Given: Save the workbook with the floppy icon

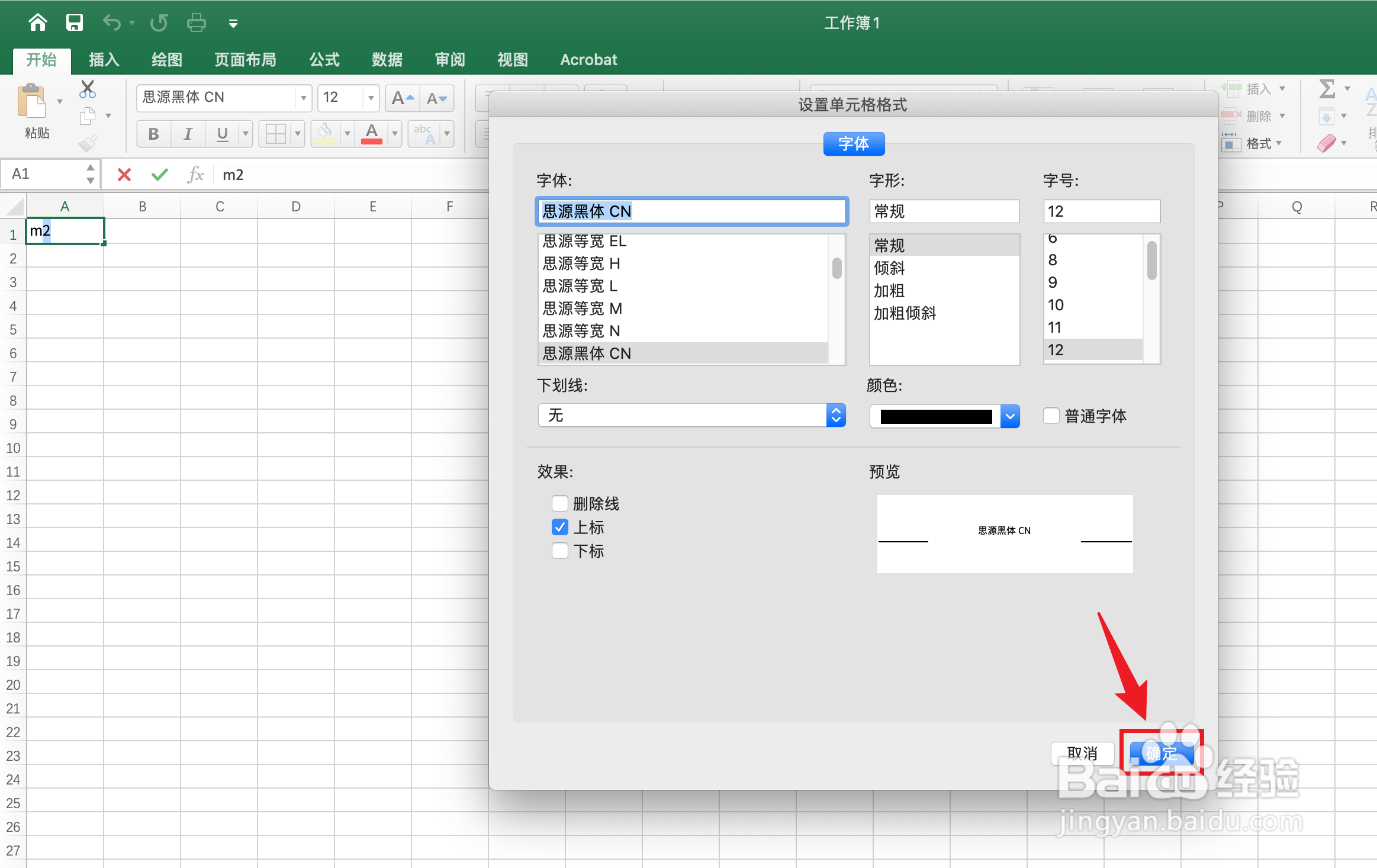Looking at the screenshot, I should coord(75,22).
